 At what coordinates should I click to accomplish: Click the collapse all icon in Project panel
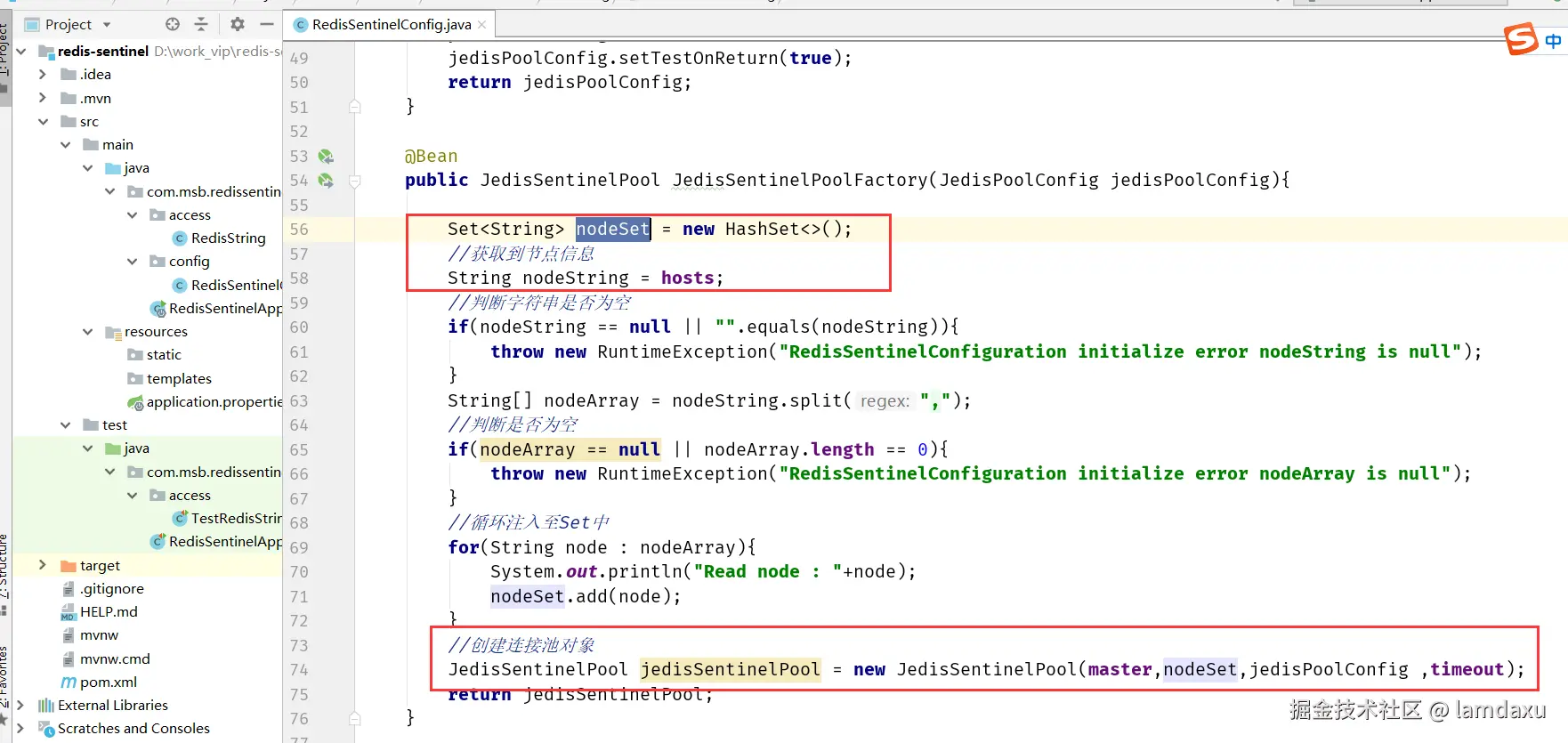click(x=200, y=24)
